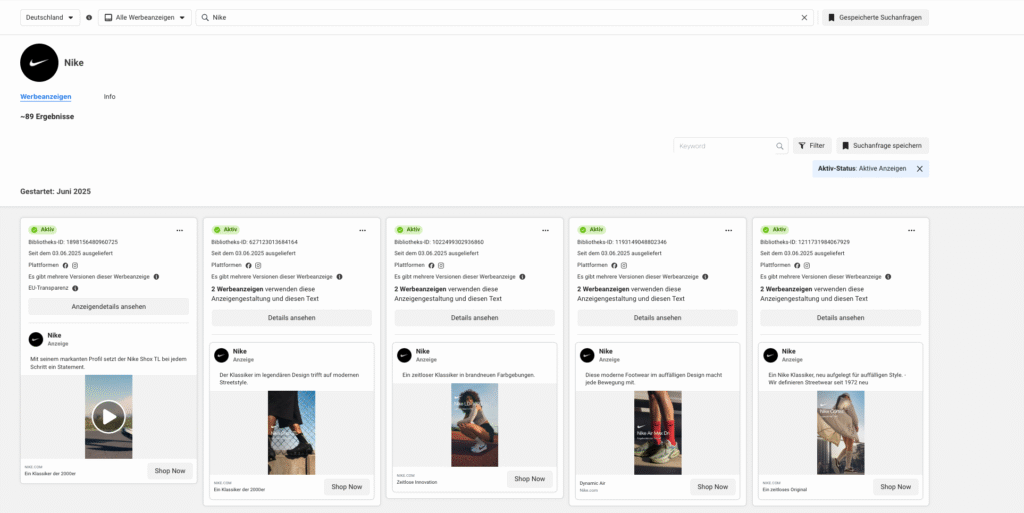Image resolution: width=1024 pixels, height=513 pixels.
Task: Click Facebook platform icon in ad 1211731984067929
Action: click(x=797, y=265)
